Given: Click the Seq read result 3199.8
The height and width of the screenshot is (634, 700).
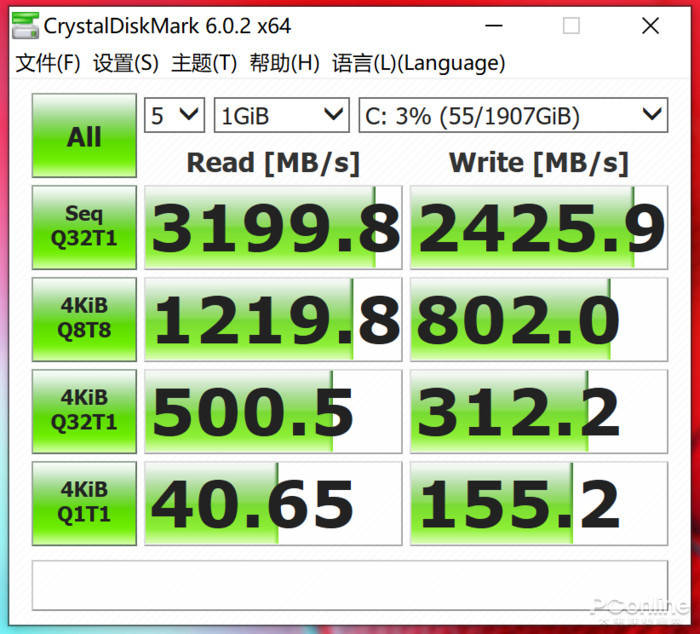Looking at the screenshot, I should [273, 227].
